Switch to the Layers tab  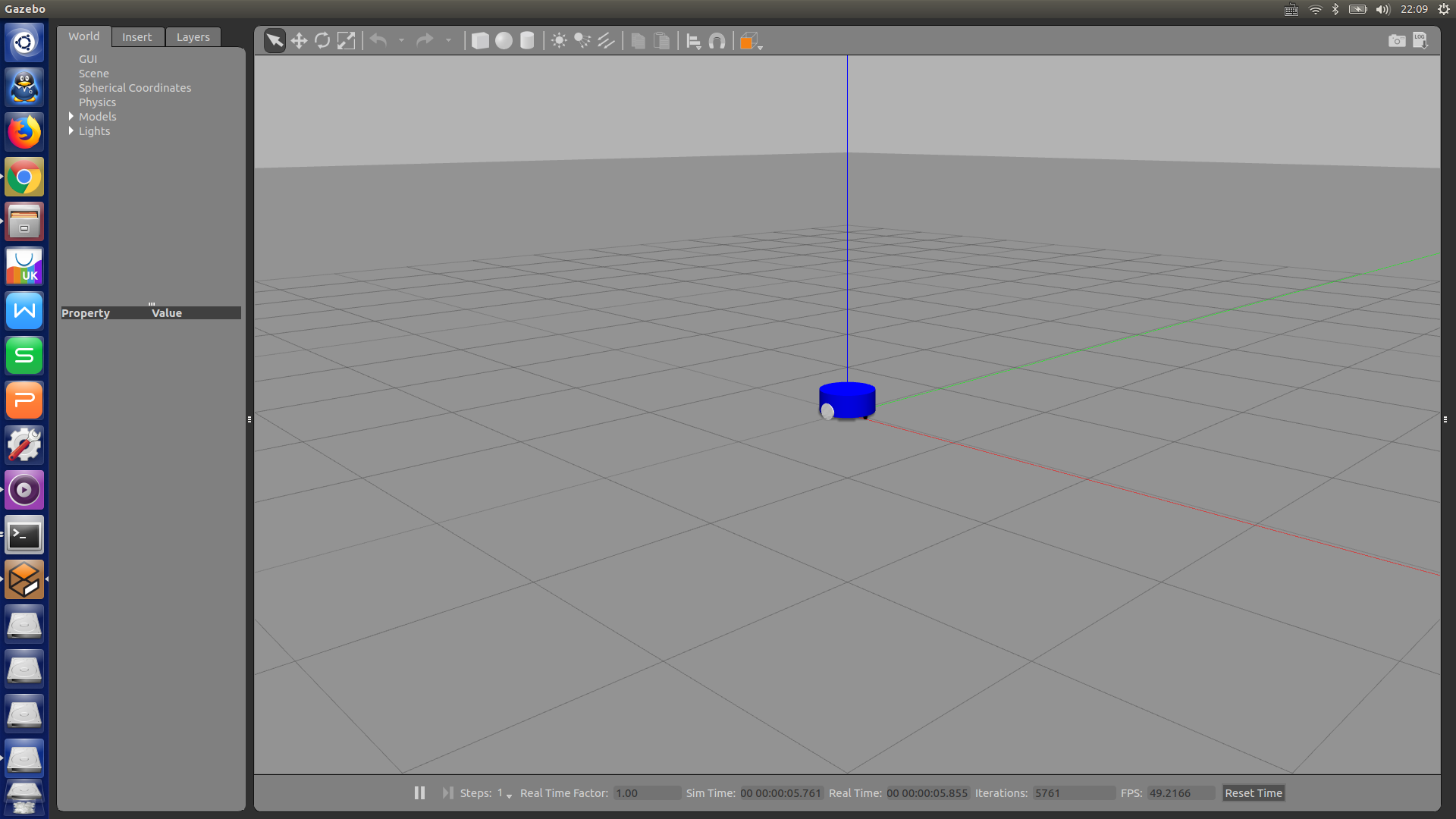pos(193,37)
